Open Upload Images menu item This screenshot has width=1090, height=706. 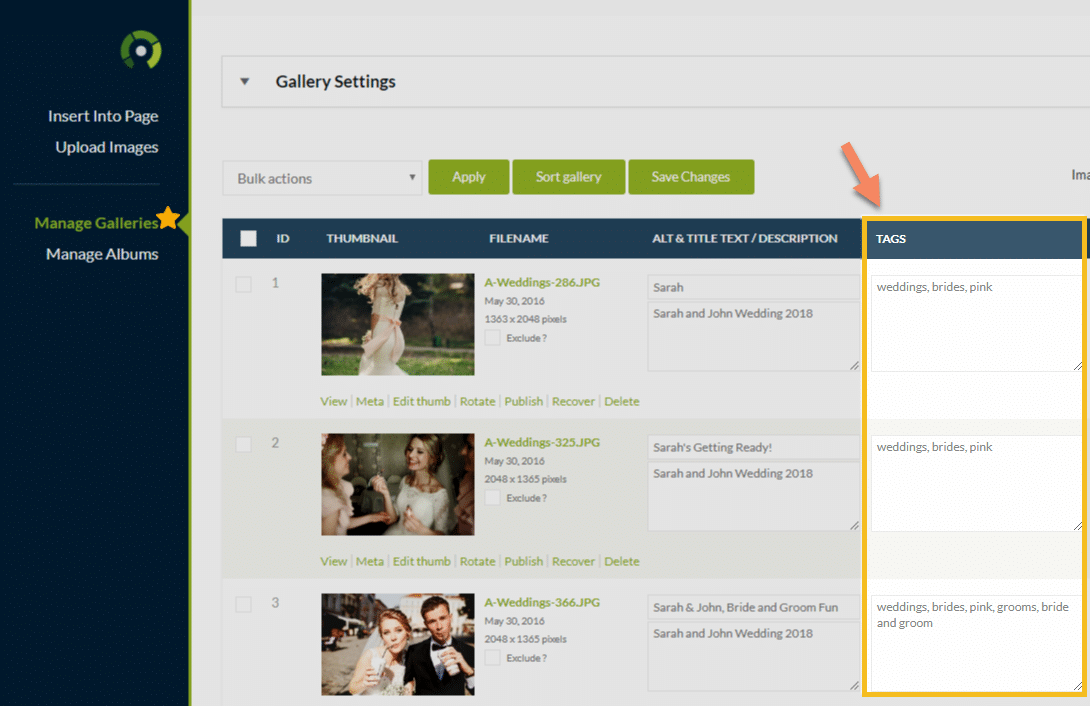pyautogui.click(x=107, y=147)
